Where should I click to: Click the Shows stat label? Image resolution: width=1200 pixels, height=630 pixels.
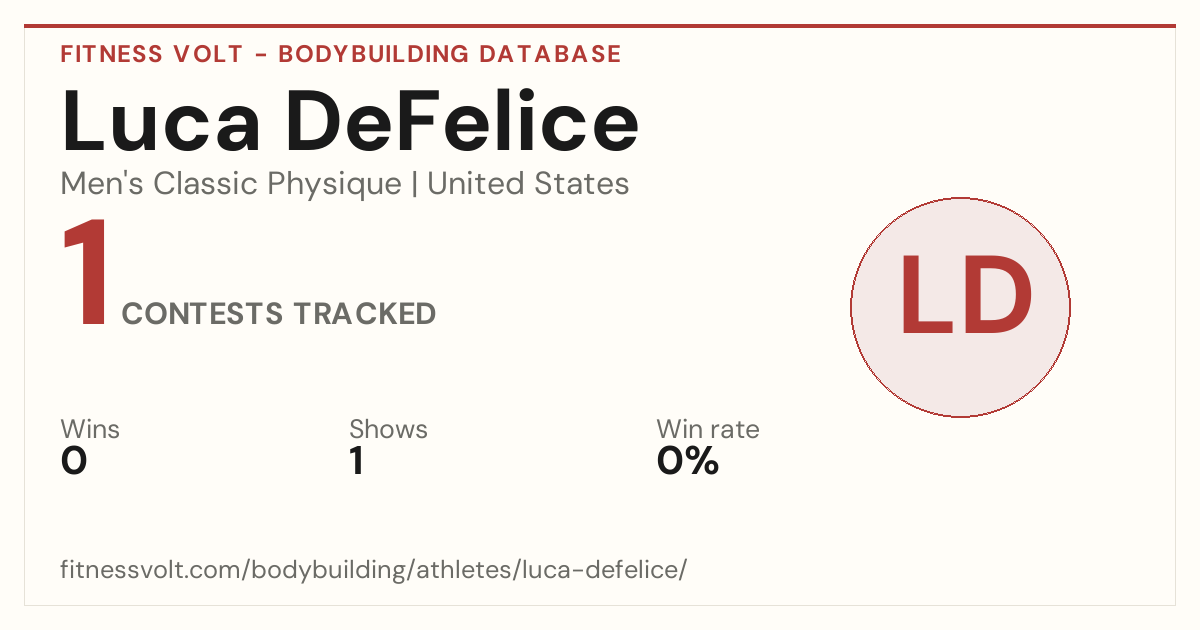[388, 429]
